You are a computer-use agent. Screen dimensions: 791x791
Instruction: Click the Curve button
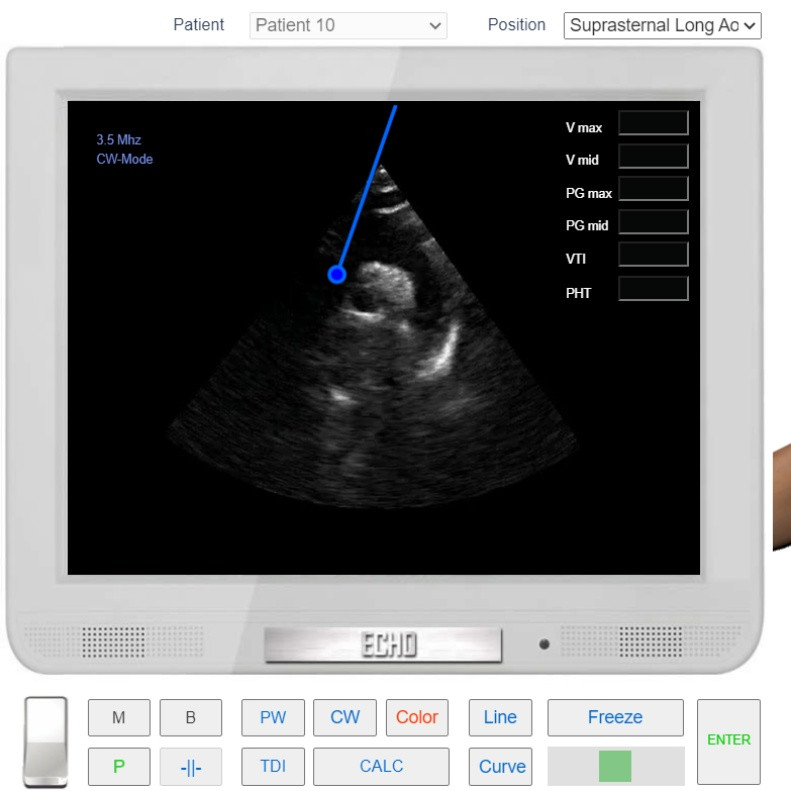click(x=502, y=766)
